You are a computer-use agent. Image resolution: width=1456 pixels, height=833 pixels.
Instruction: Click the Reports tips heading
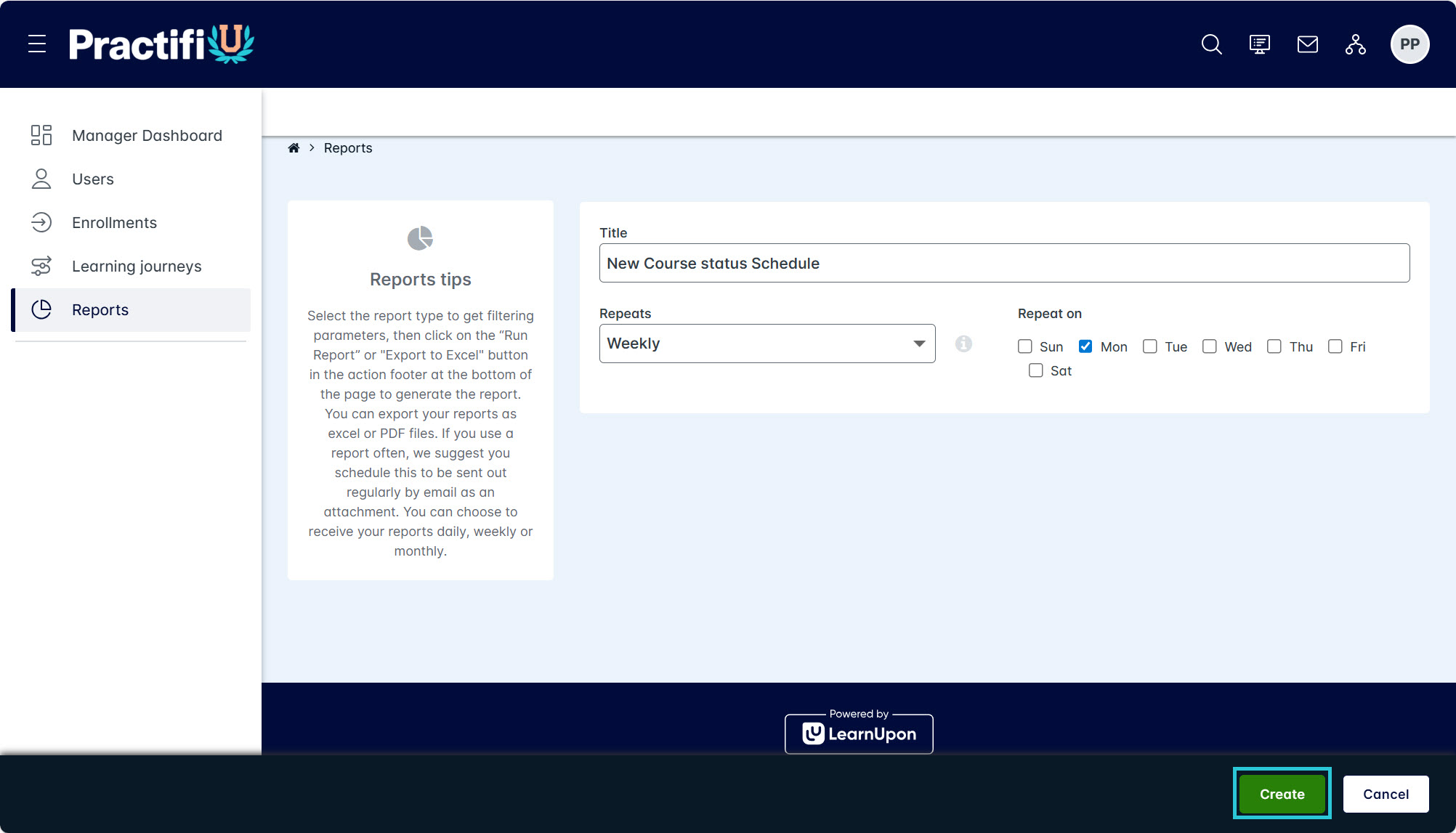pyautogui.click(x=421, y=280)
